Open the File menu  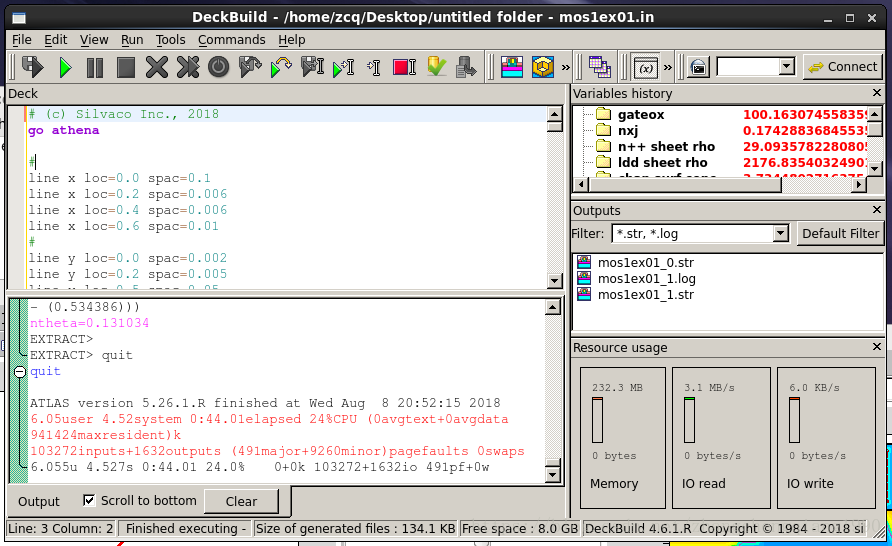point(22,40)
